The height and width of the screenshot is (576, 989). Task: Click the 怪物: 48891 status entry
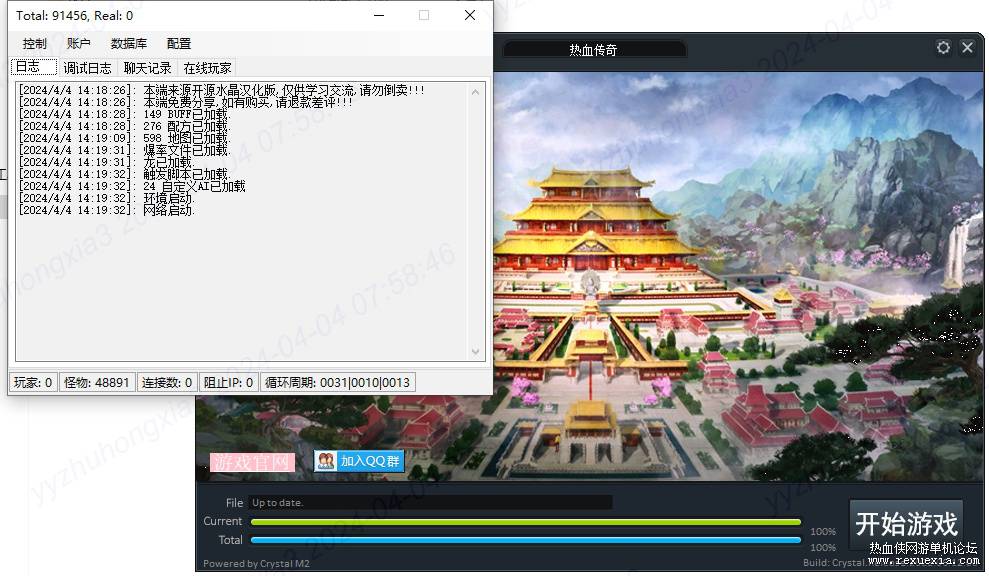click(x=97, y=382)
